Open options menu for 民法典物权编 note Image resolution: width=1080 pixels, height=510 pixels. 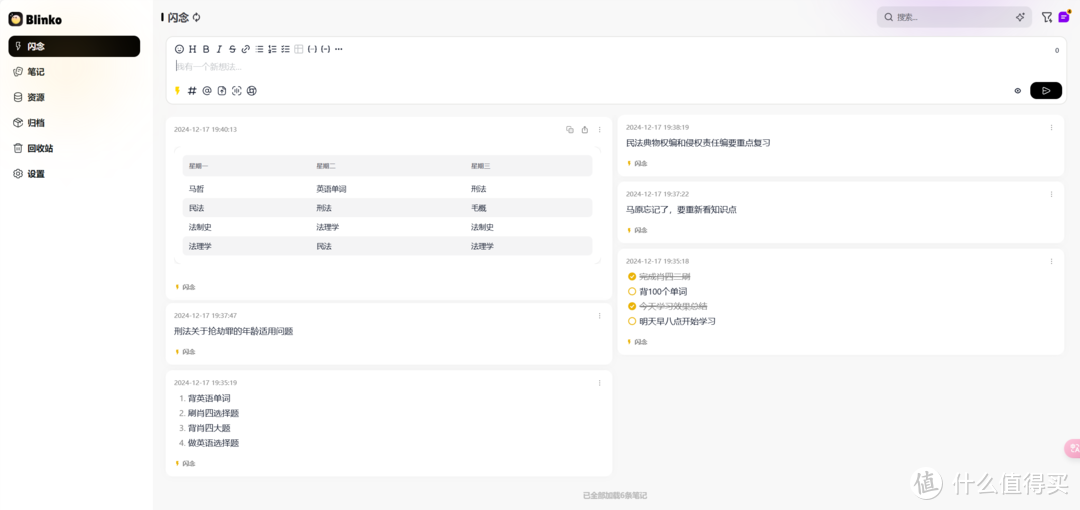(1051, 128)
